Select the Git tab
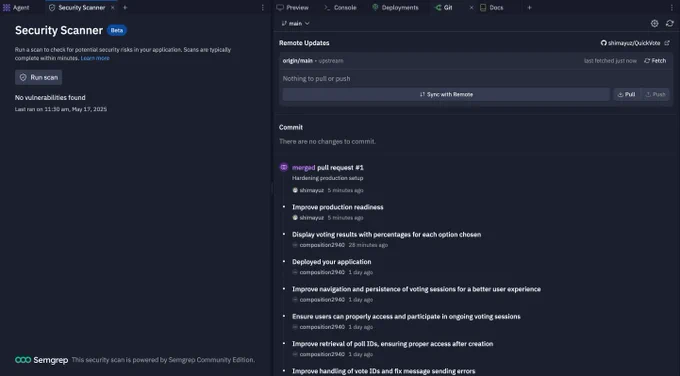 click(444, 7)
